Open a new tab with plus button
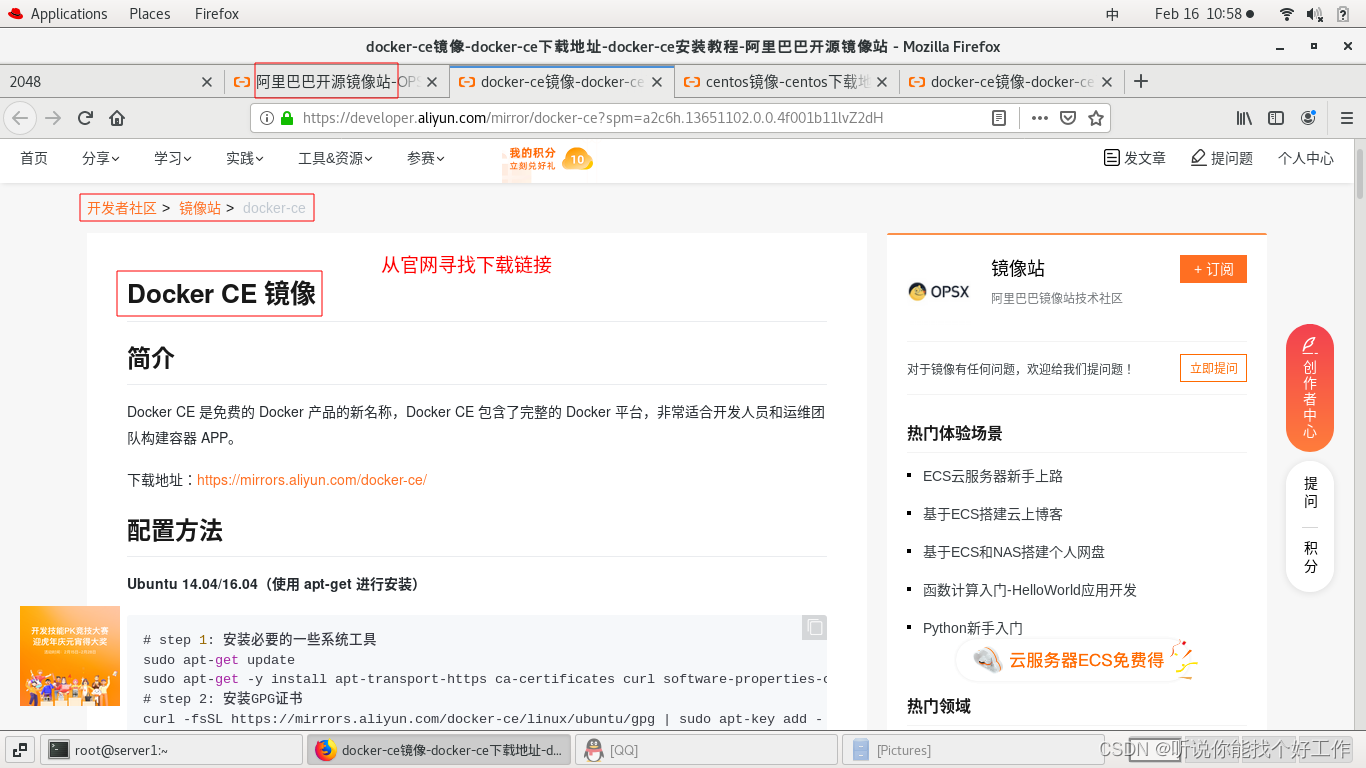The image size is (1366, 768). click(1141, 81)
